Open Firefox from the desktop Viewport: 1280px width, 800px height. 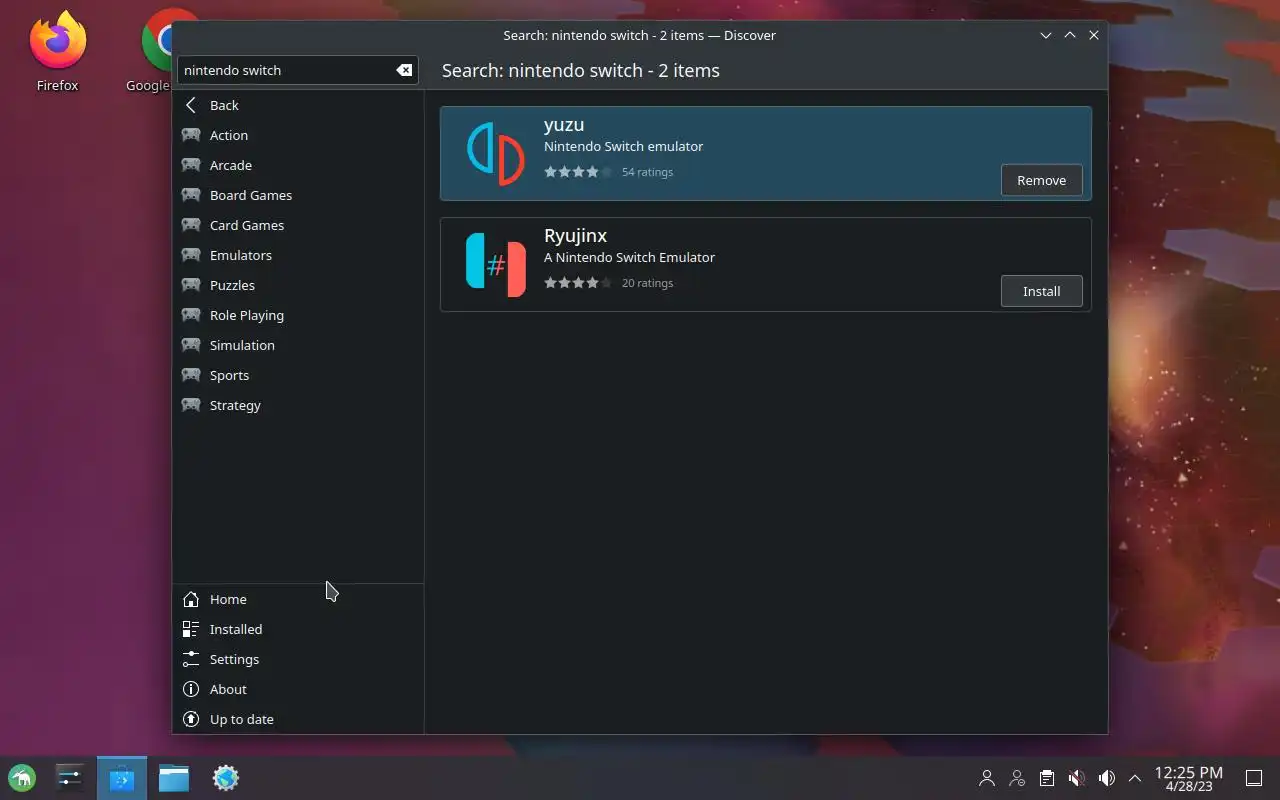point(57,50)
